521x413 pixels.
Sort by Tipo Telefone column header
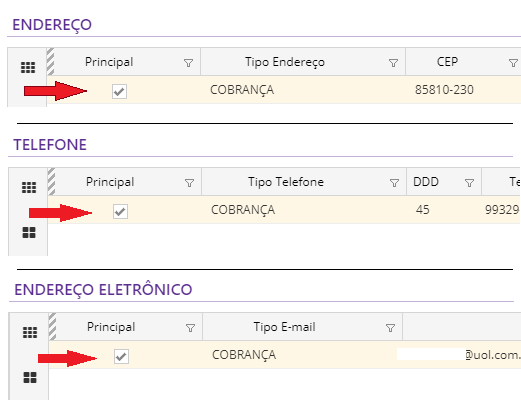tap(286, 182)
